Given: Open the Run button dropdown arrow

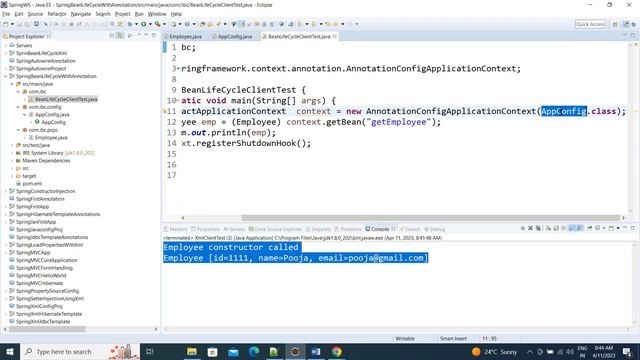Looking at the screenshot, I should tap(150, 24).
